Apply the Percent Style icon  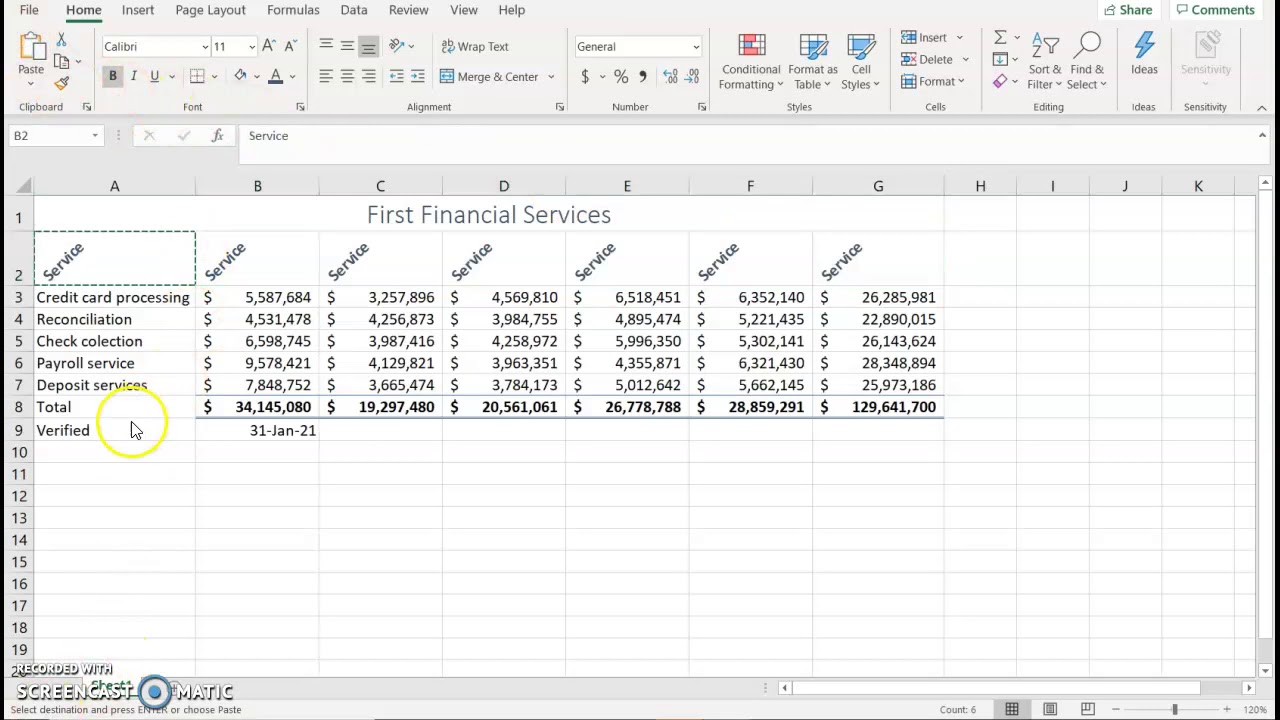(x=621, y=76)
